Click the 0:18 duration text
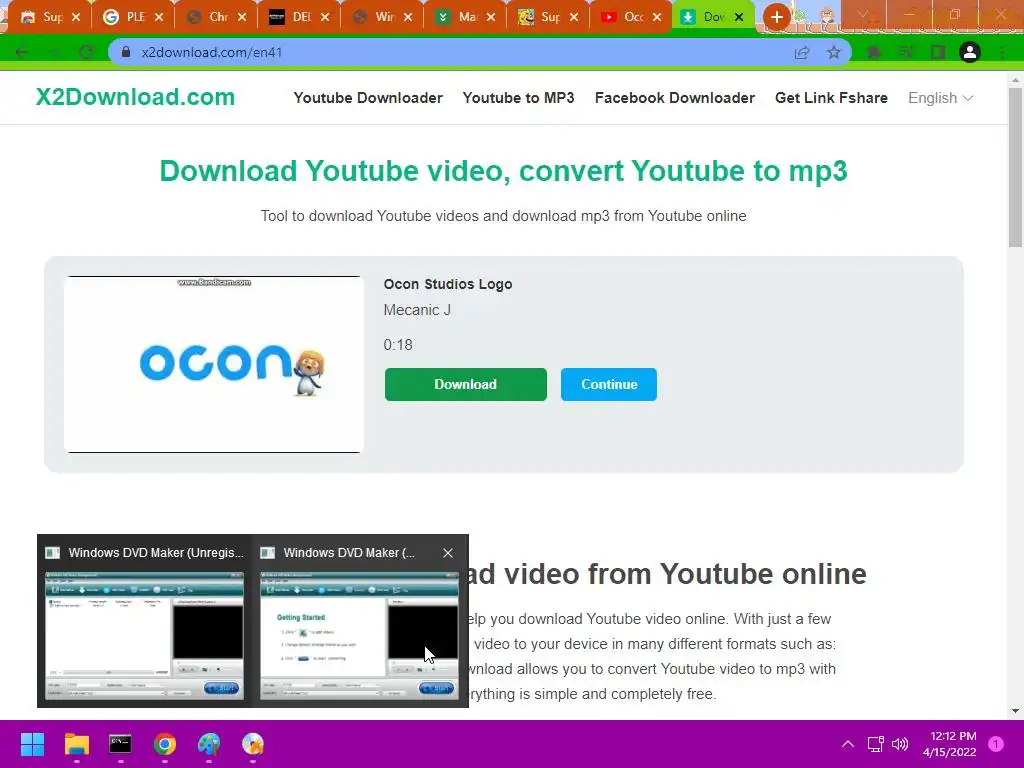 click(398, 345)
